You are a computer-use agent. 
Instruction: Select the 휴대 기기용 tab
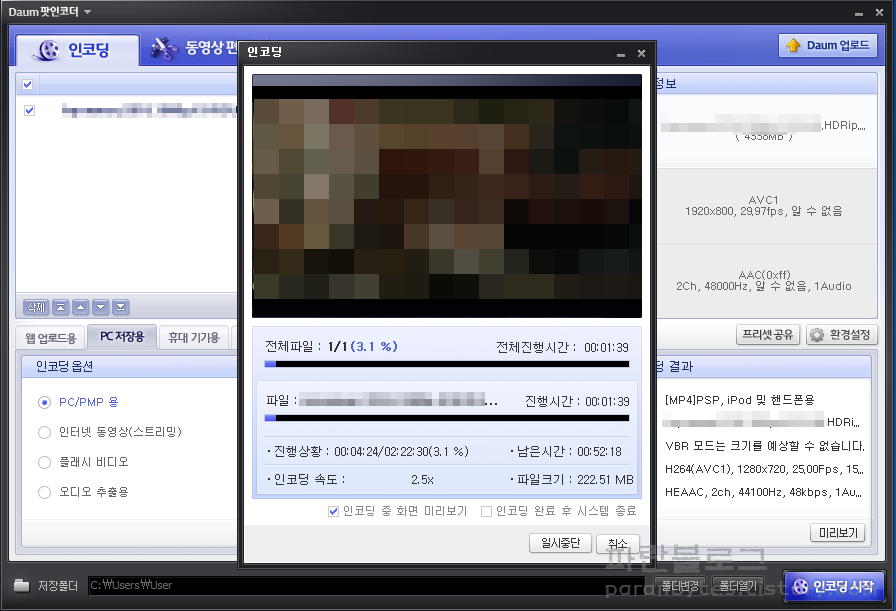(x=194, y=338)
